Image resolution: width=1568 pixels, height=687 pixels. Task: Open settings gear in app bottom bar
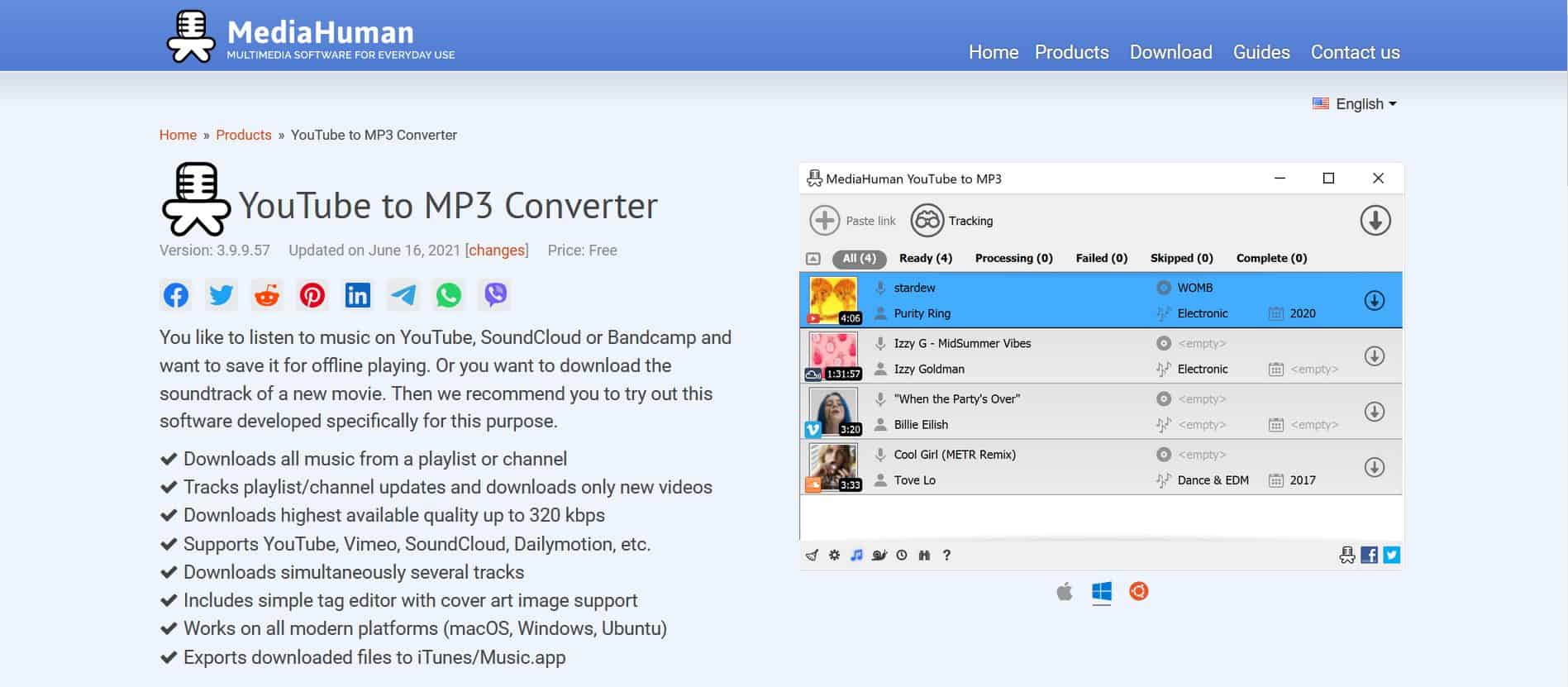pyautogui.click(x=834, y=556)
